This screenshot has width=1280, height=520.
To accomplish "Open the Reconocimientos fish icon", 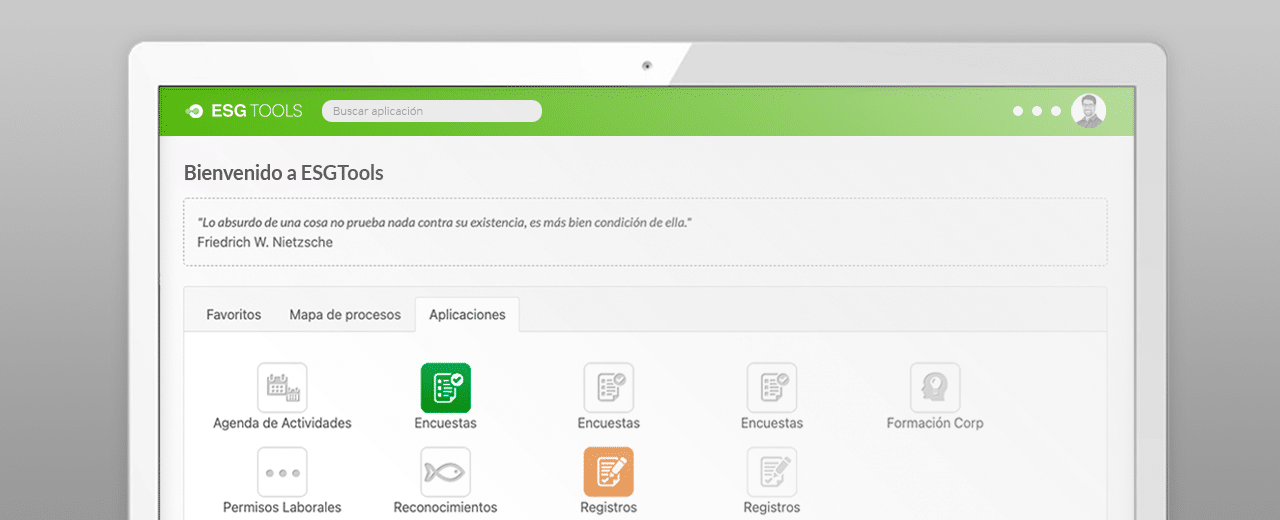I will click(446, 472).
